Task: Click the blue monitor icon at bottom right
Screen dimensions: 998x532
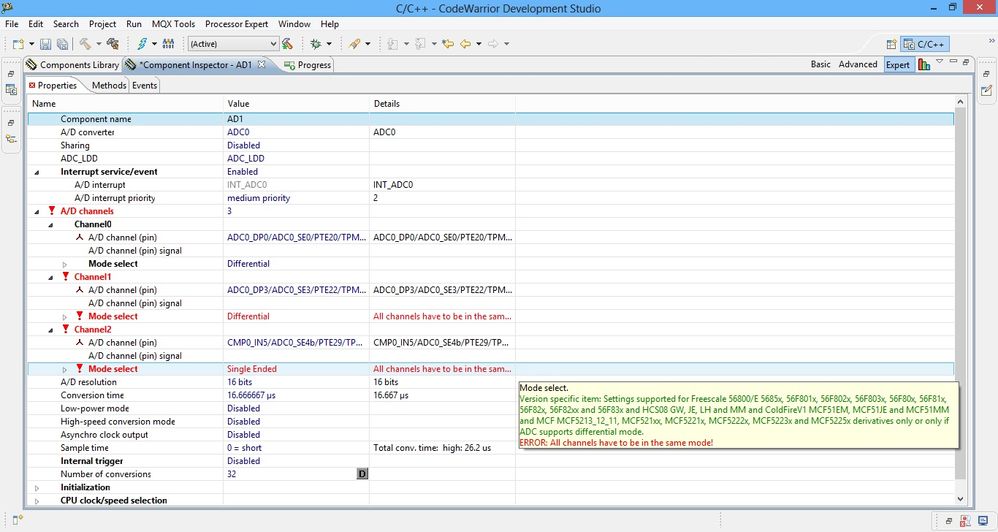Action: pos(983,521)
